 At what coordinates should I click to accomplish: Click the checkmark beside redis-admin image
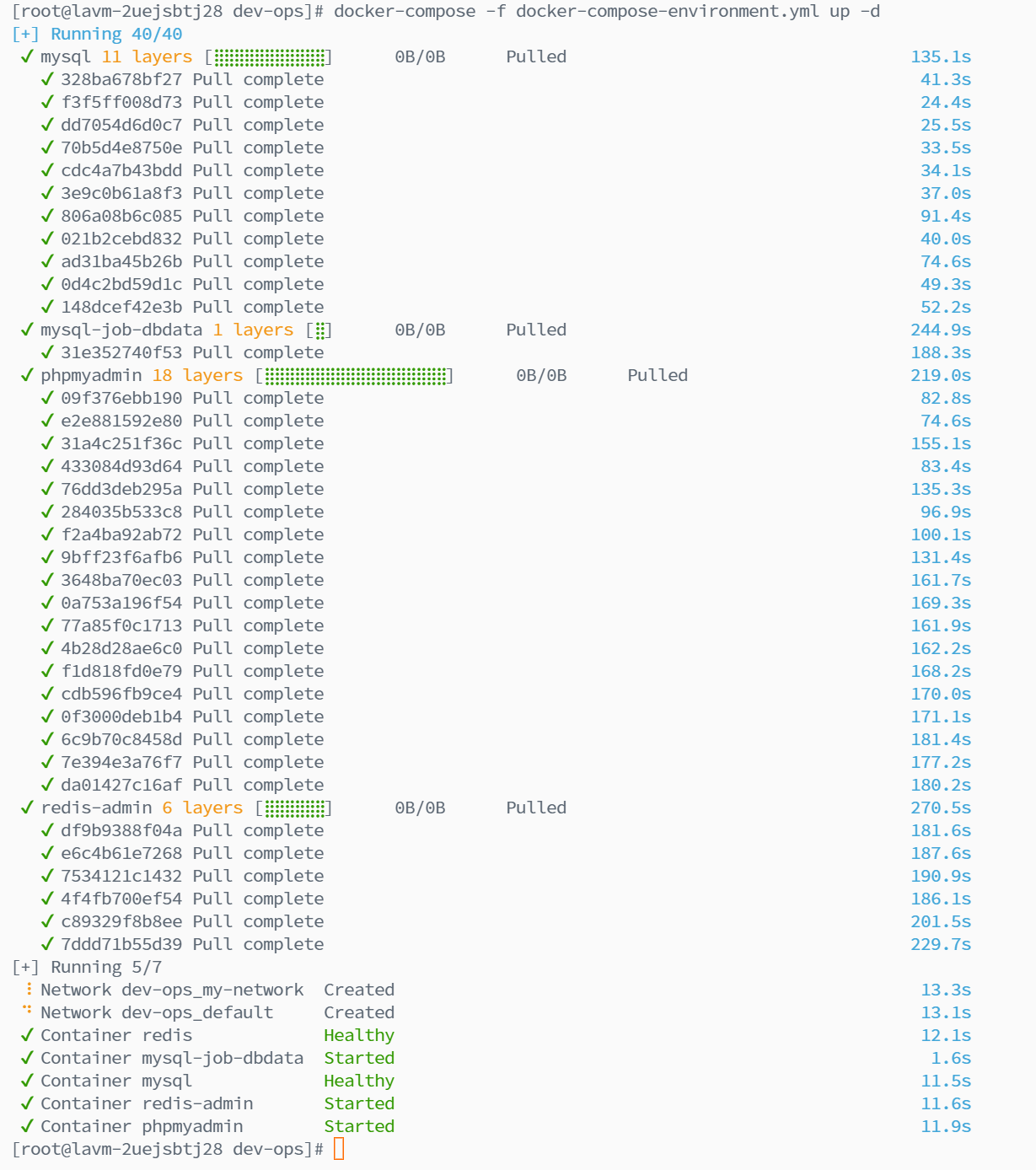pos(27,808)
